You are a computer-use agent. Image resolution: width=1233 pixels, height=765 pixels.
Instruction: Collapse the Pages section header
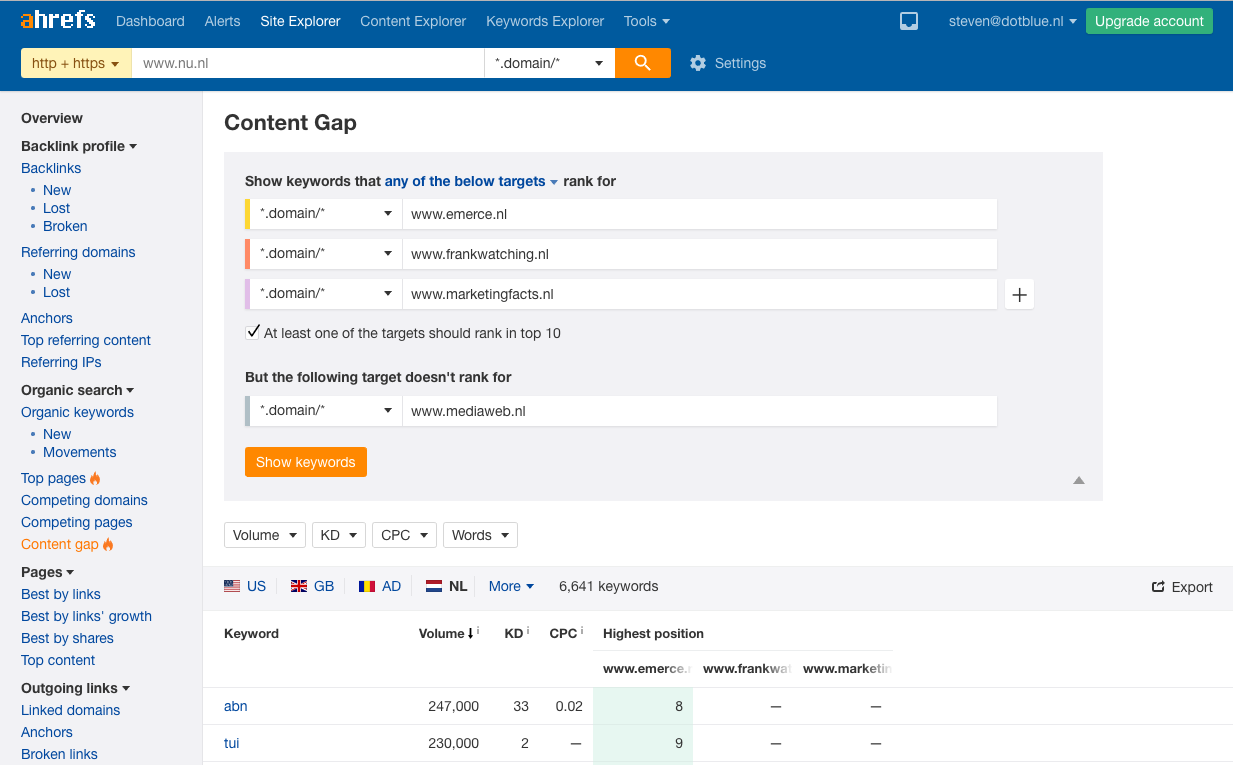(x=47, y=572)
